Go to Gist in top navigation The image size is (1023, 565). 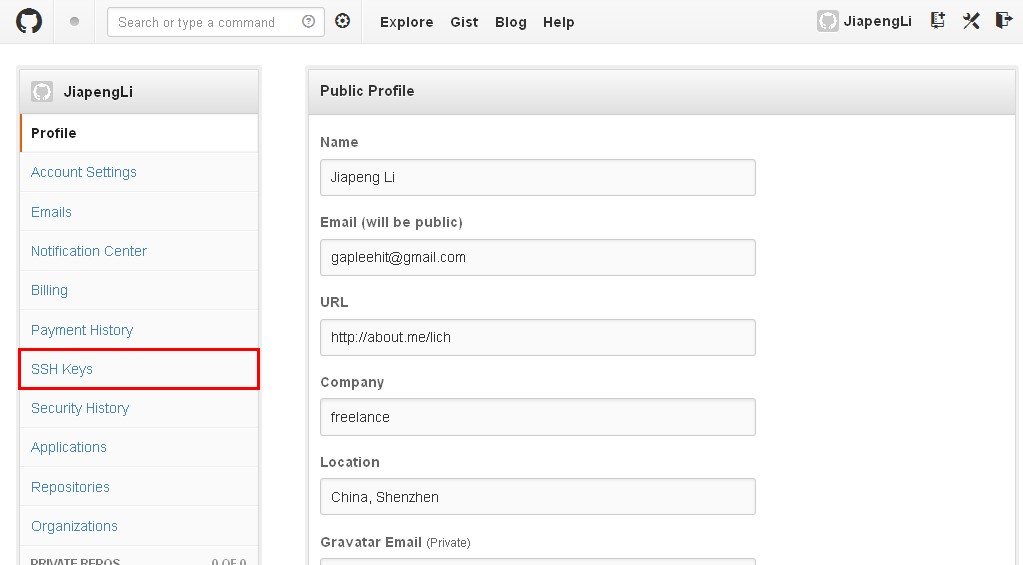[x=464, y=22]
